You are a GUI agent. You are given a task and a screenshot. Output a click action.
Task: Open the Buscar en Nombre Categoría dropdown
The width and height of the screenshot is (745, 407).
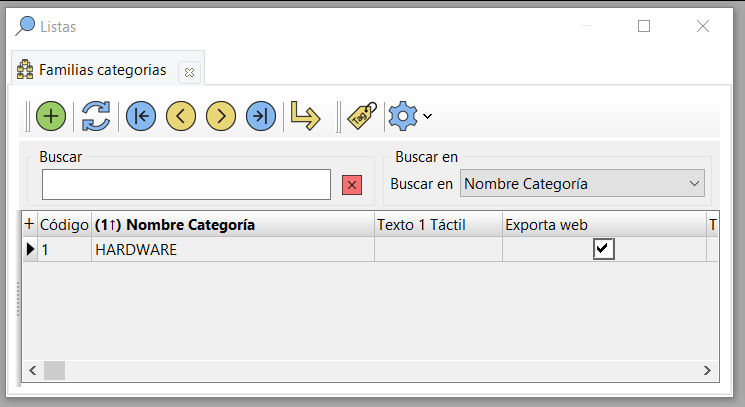pos(582,183)
